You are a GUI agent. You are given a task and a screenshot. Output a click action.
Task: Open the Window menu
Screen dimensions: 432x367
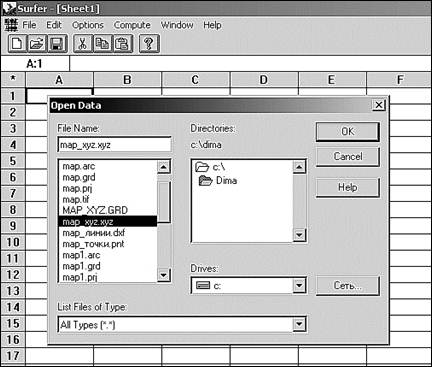[x=177, y=25]
